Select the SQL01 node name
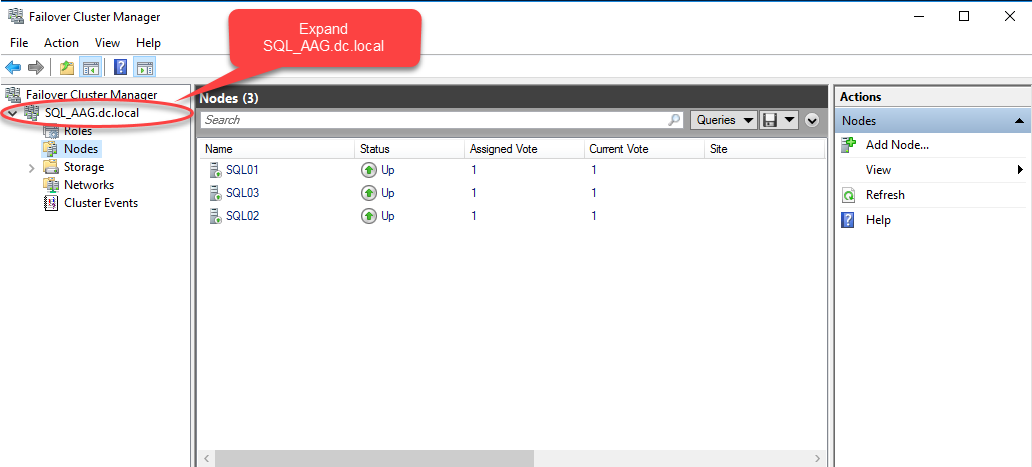The width and height of the screenshot is (1032, 467). coord(242,170)
